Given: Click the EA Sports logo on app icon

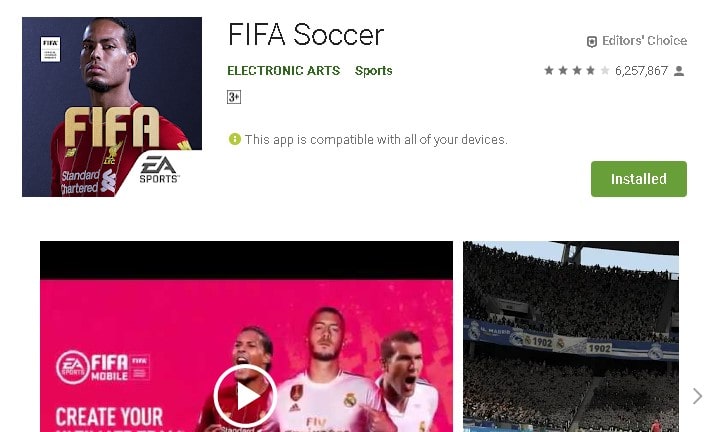Looking at the screenshot, I should [x=159, y=169].
